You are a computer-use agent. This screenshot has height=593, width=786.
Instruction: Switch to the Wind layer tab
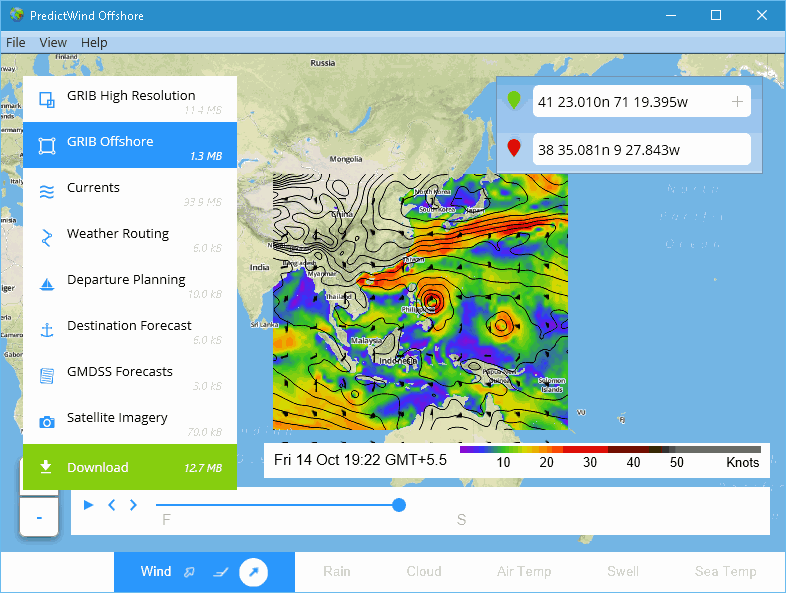156,571
